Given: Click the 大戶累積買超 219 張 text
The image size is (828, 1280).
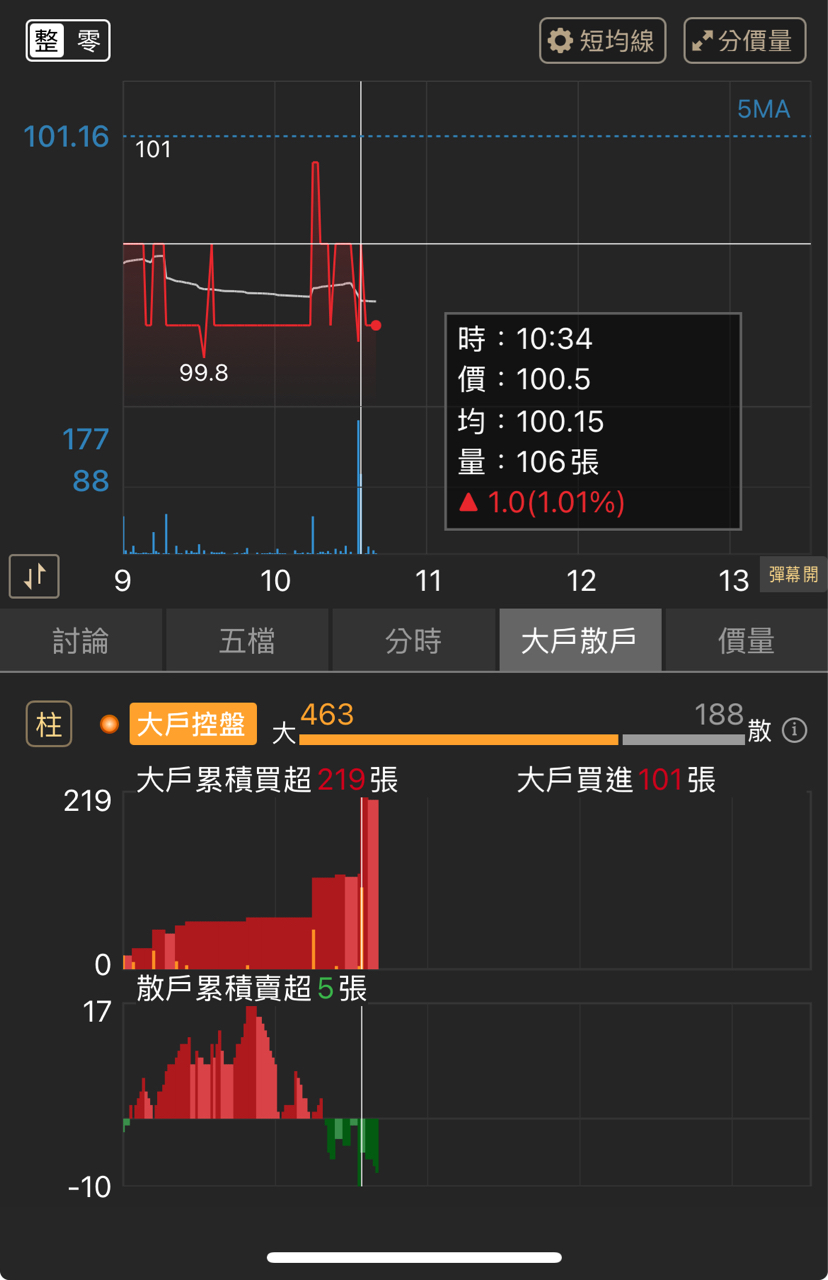Looking at the screenshot, I should click(267, 780).
